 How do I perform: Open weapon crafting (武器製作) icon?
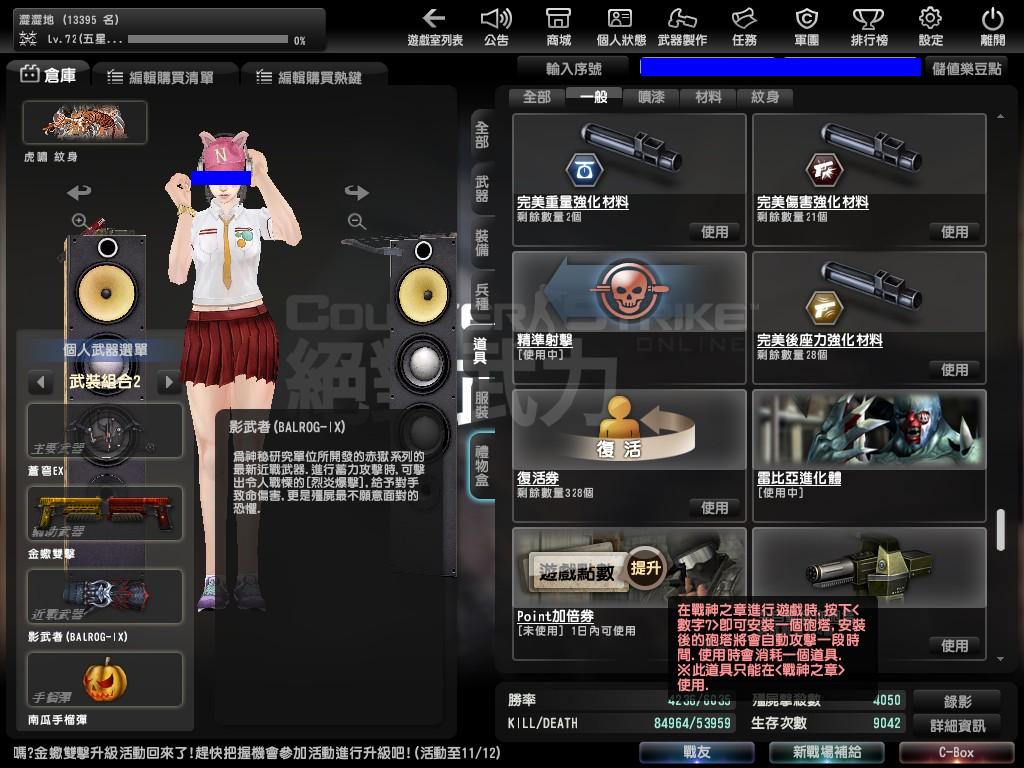pyautogui.click(x=682, y=27)
